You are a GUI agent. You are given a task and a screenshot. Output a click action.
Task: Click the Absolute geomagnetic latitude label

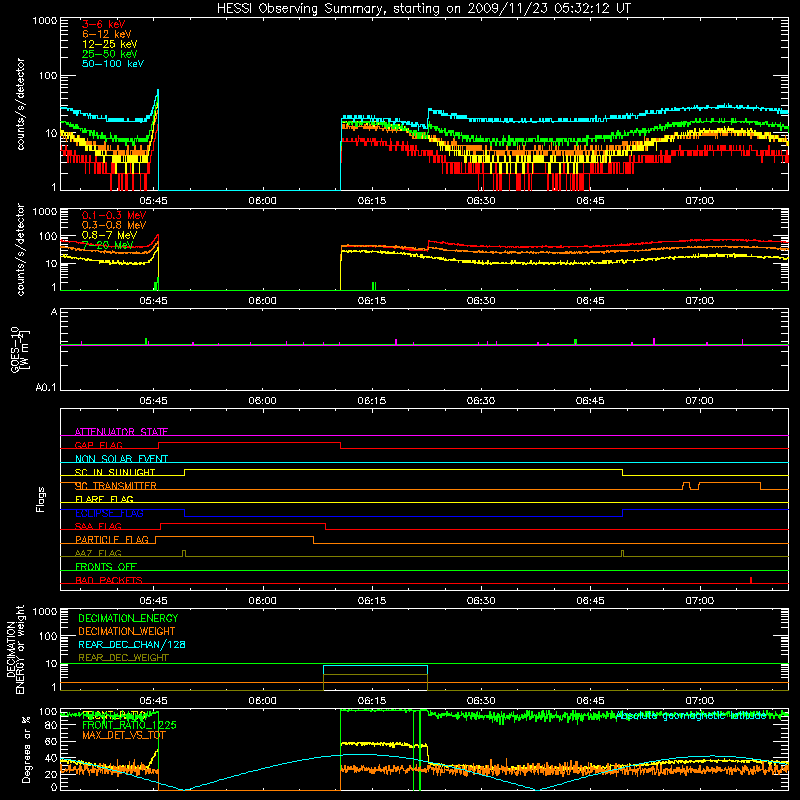point(691,716)
